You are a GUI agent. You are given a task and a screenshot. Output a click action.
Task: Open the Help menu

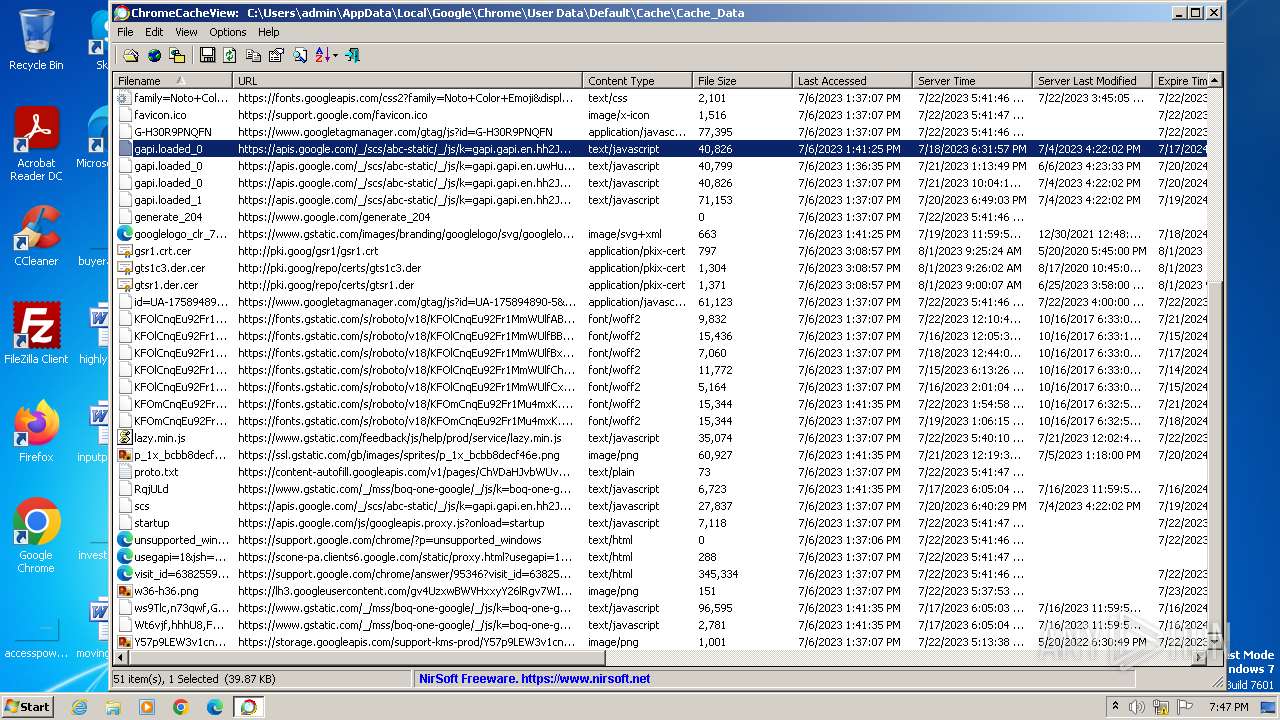point(269,32)
